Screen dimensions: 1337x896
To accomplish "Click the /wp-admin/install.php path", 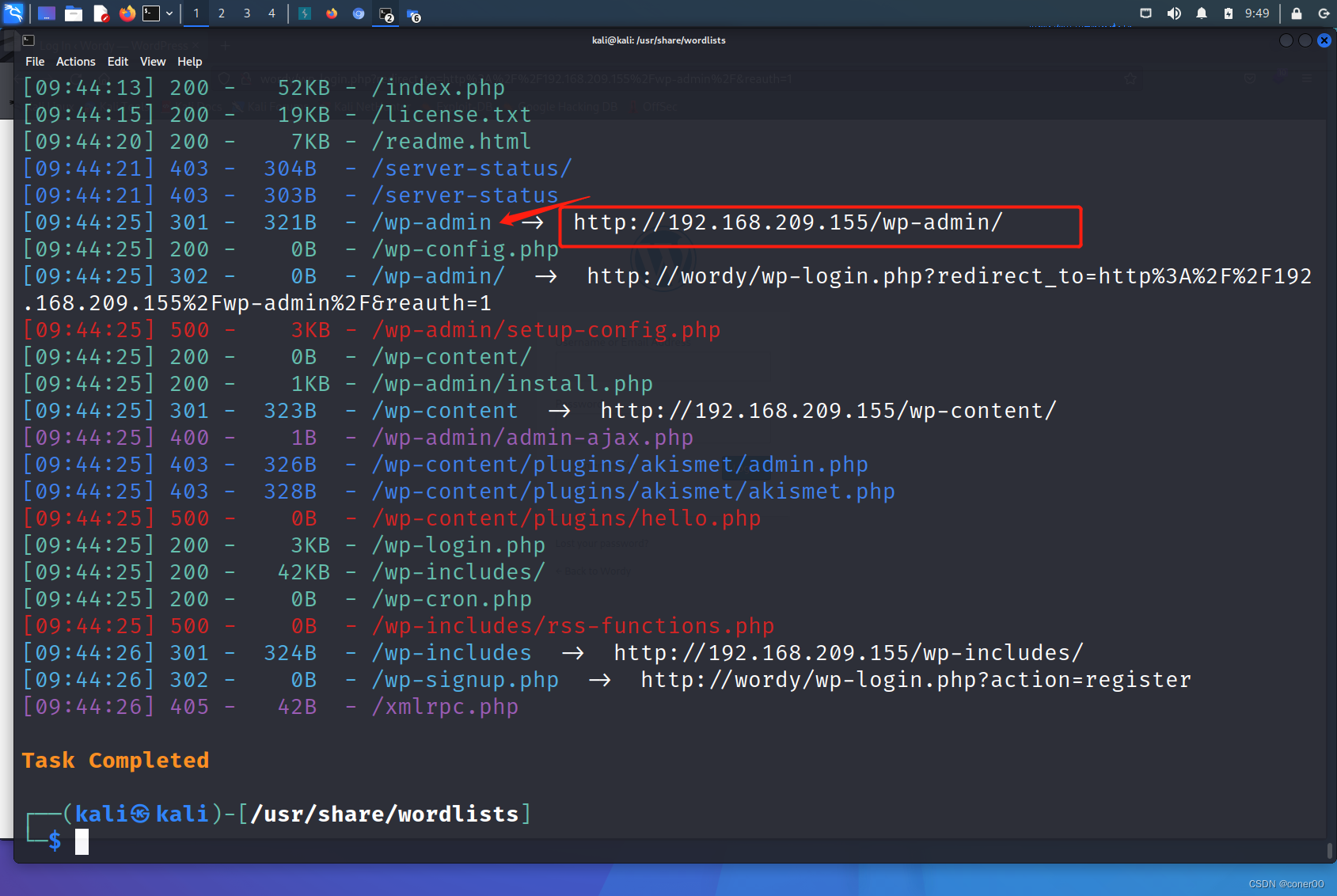I will (x=512, y=384).
